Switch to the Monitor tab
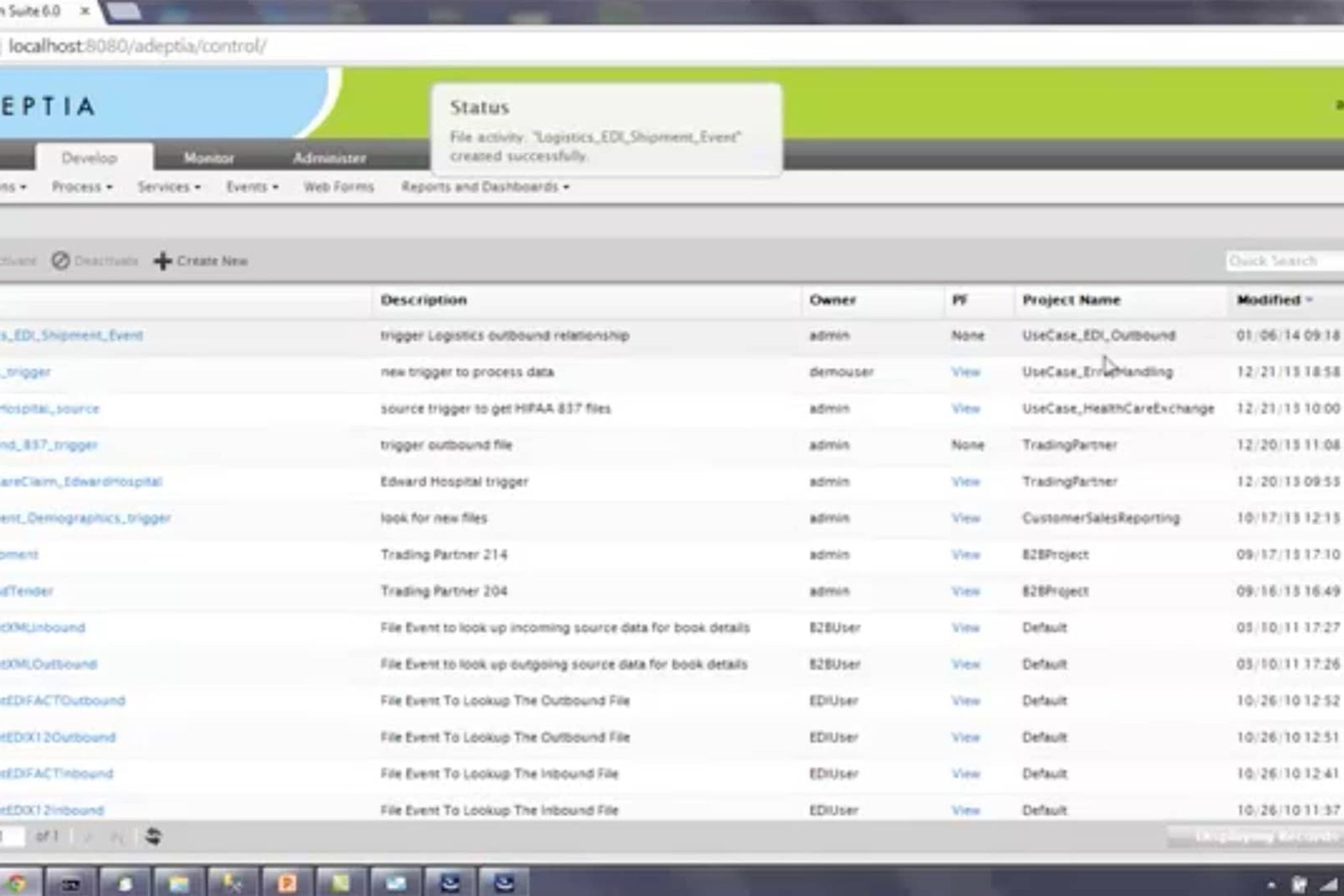 coord(209,158)
